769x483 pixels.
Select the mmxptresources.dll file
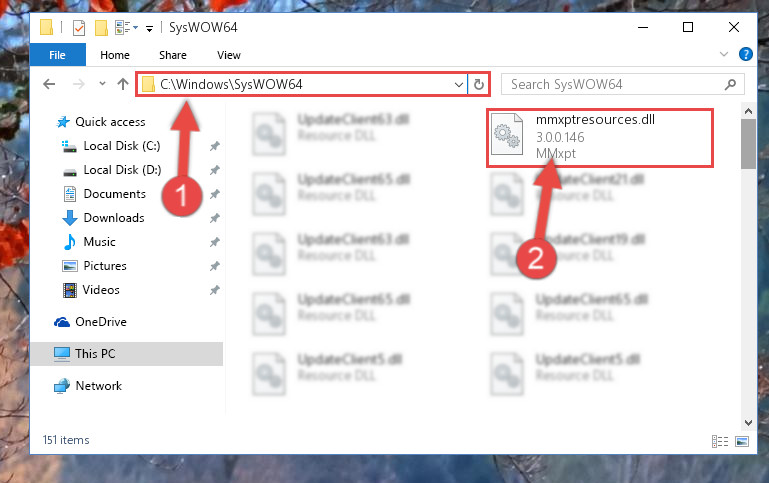tap(600, 138)
